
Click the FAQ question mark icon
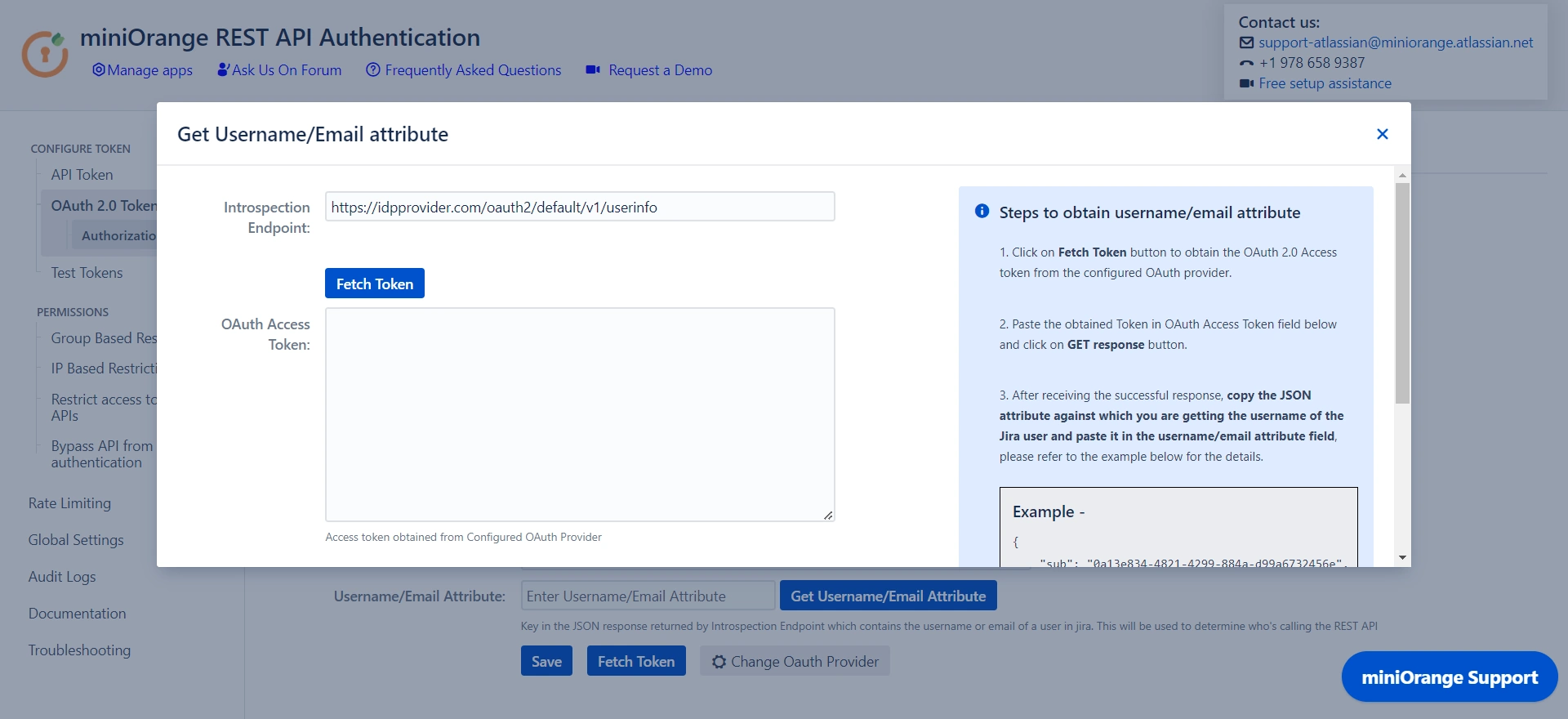(x=373, y=70)
